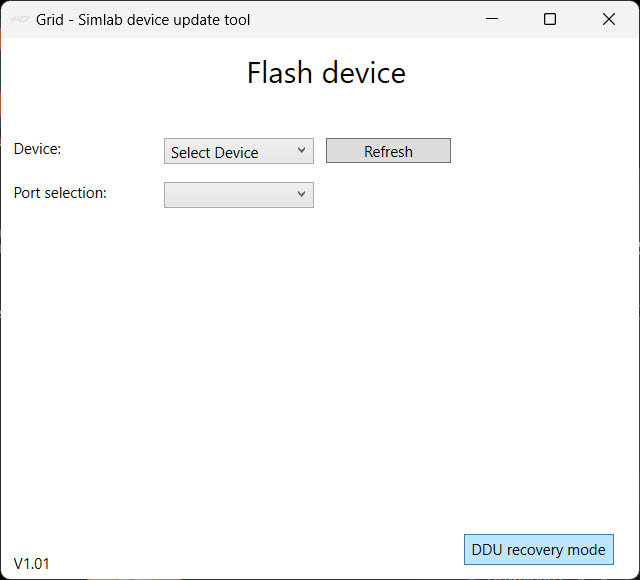The image size is (640, 580).
Task: Click the V1.01 version label
Action: click(x=31, y=564)
